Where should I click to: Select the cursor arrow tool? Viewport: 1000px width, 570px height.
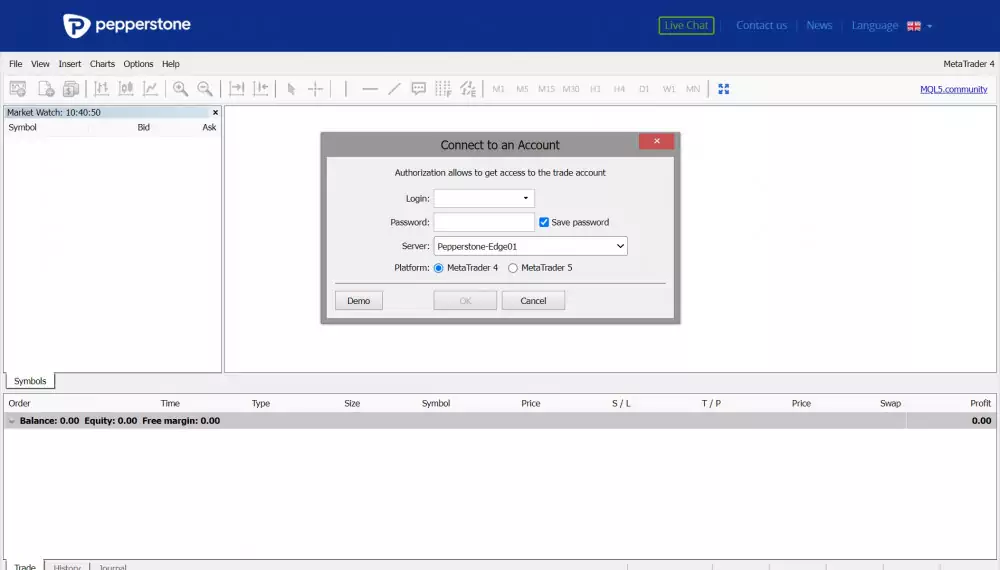coord(291,89)
